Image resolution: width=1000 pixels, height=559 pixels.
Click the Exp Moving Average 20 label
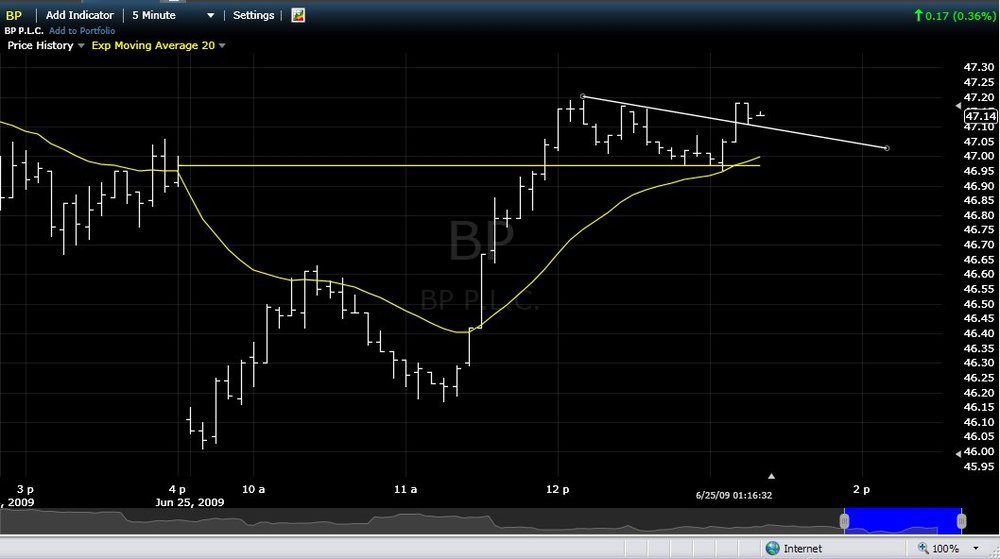pyautogui.click(x=153, y=45)
